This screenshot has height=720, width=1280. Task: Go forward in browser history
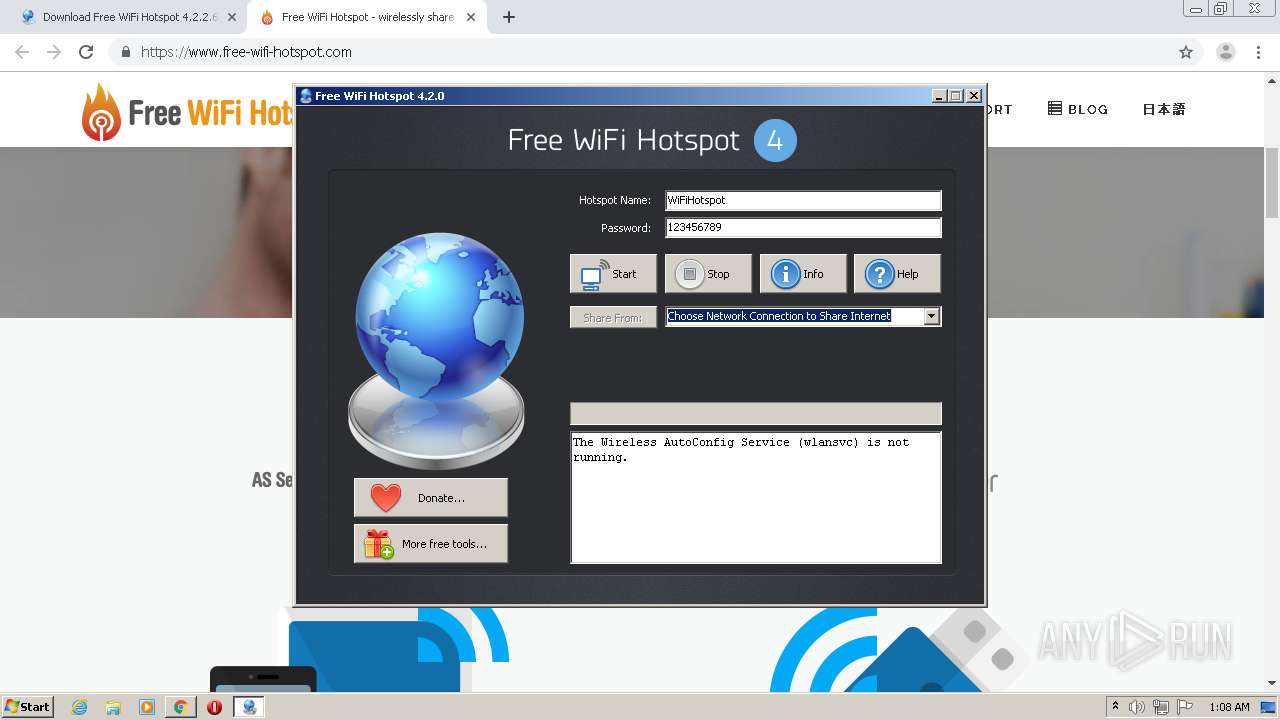54,52
